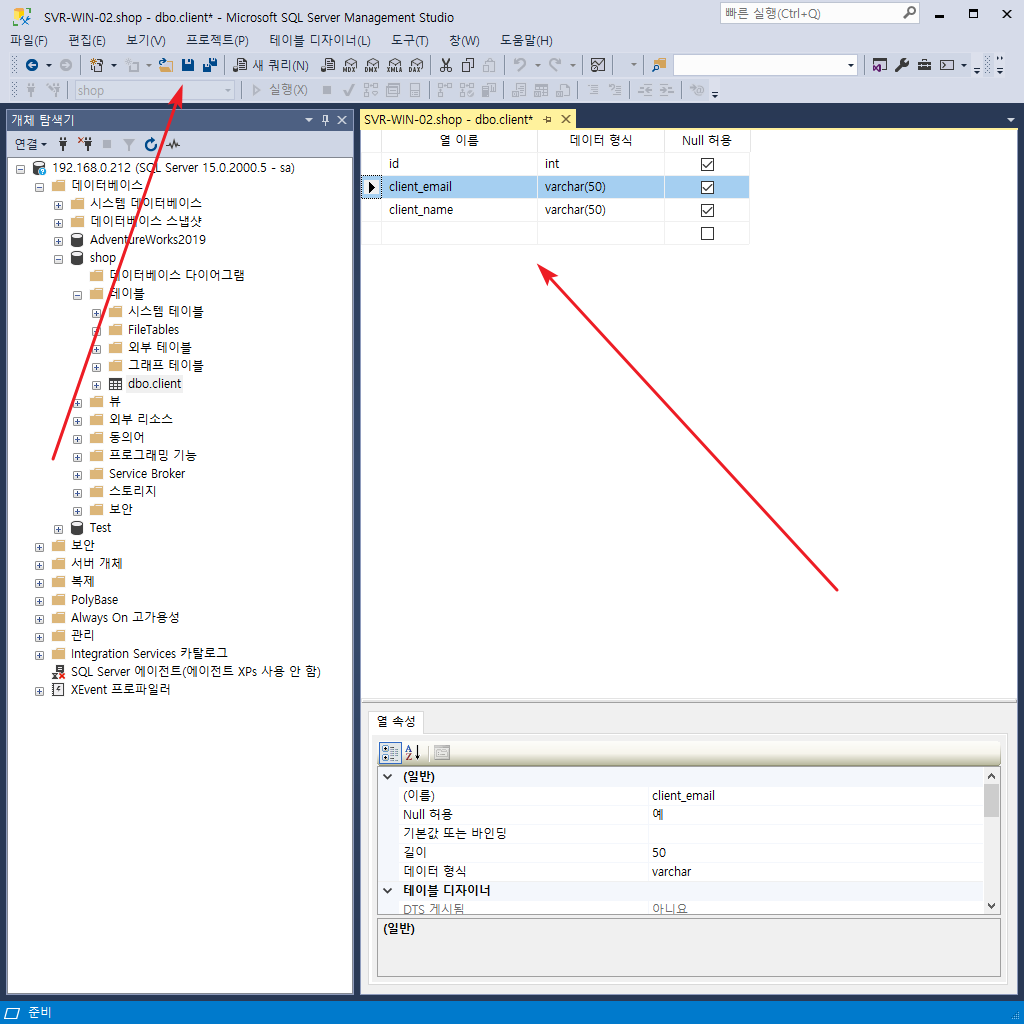This screenshot has width=1024, height=1024.
Task: Select the AdventureWorks2019 database
Action: point(148,240)
